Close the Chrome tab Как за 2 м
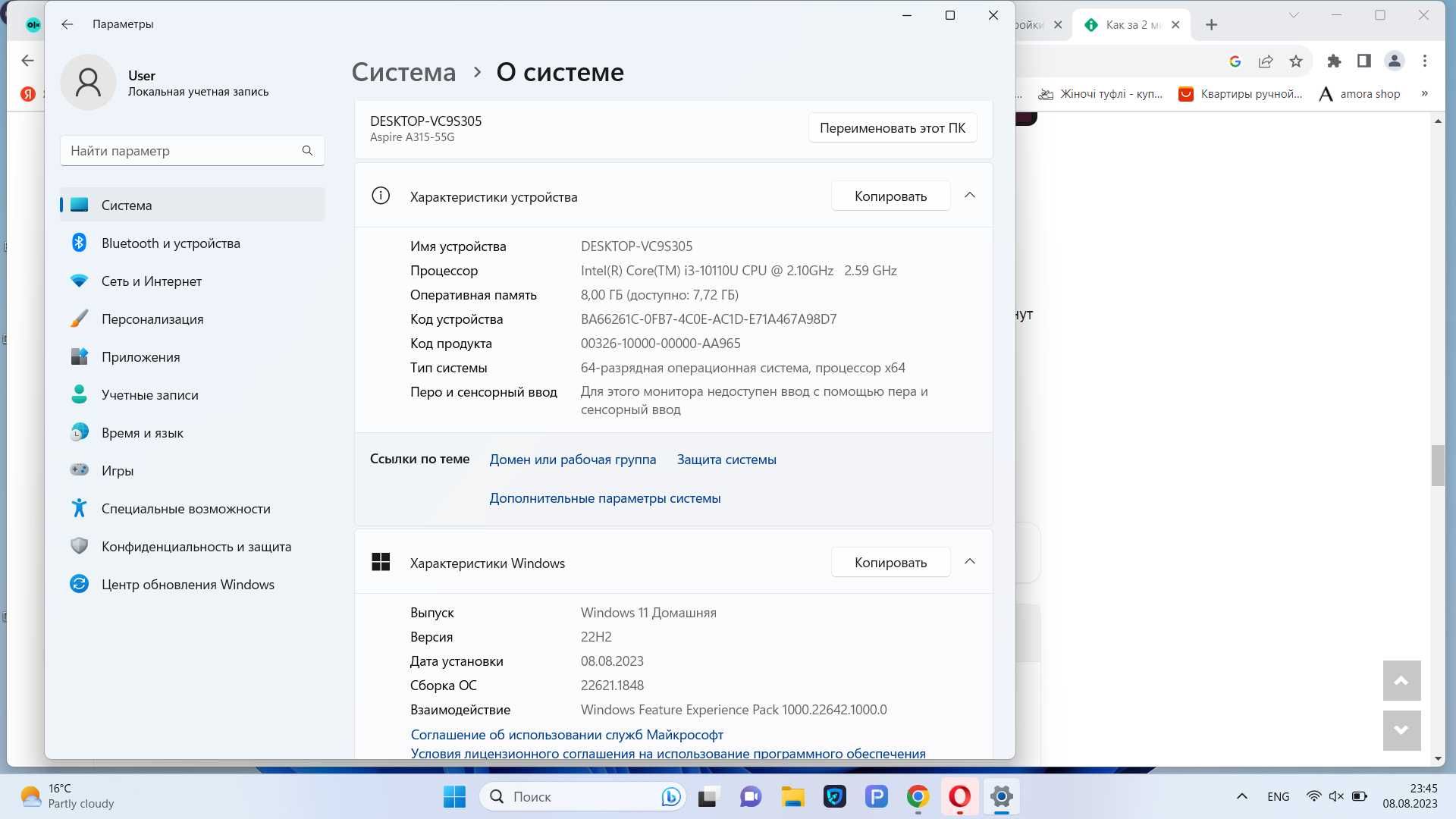1456x819 pixels. (x=1175, y=25)
